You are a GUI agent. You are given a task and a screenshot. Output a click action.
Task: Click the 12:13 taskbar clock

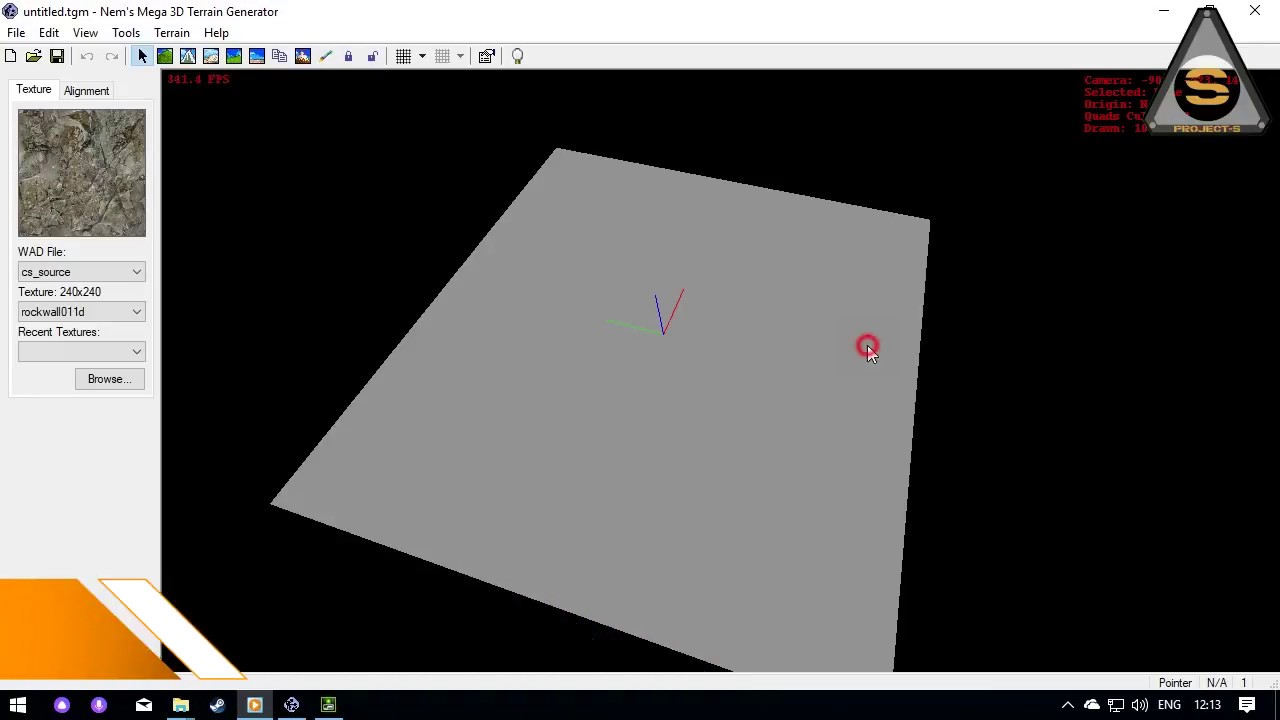point(1207,705)
